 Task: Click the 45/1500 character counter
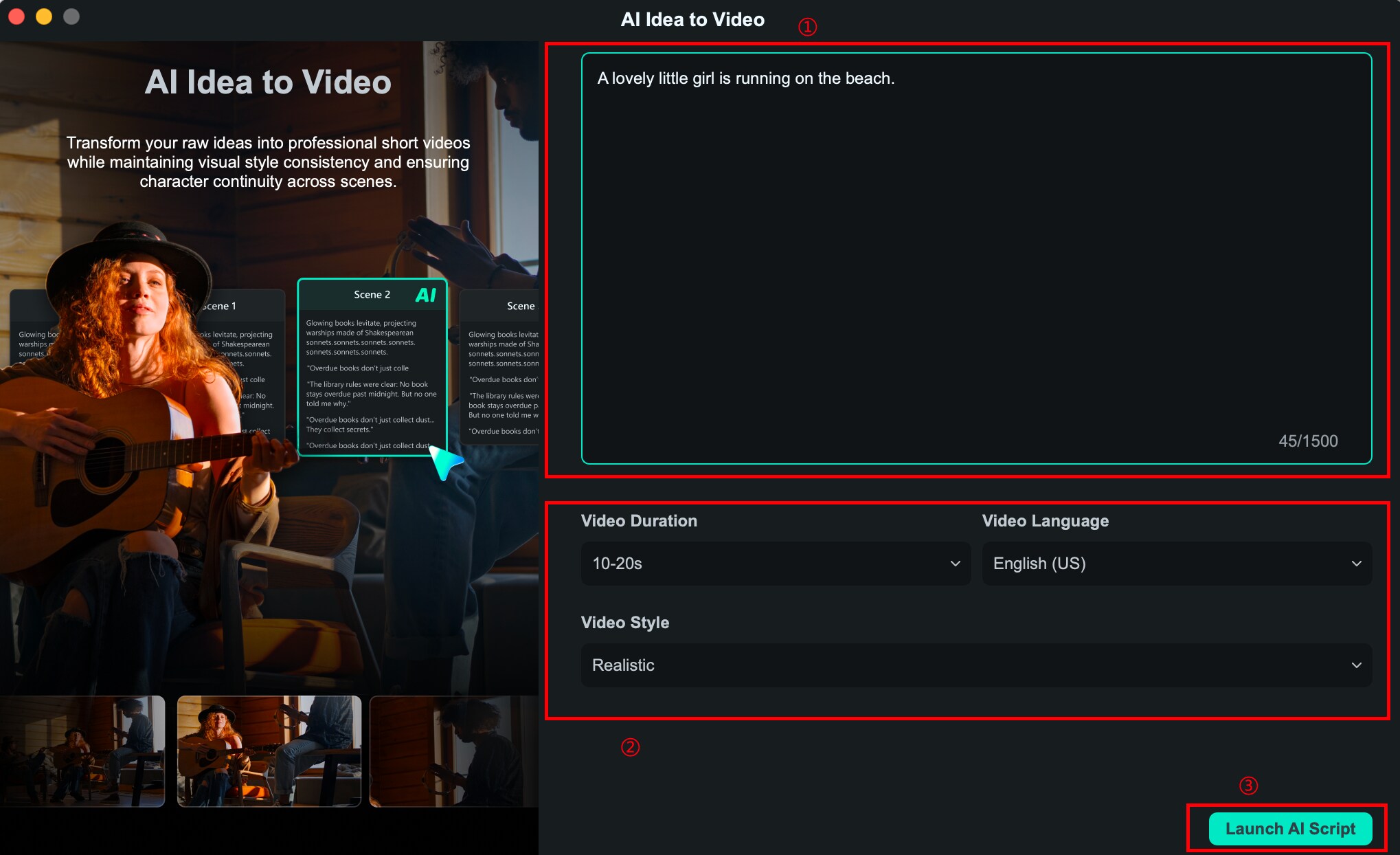[x=1307, y=441]
